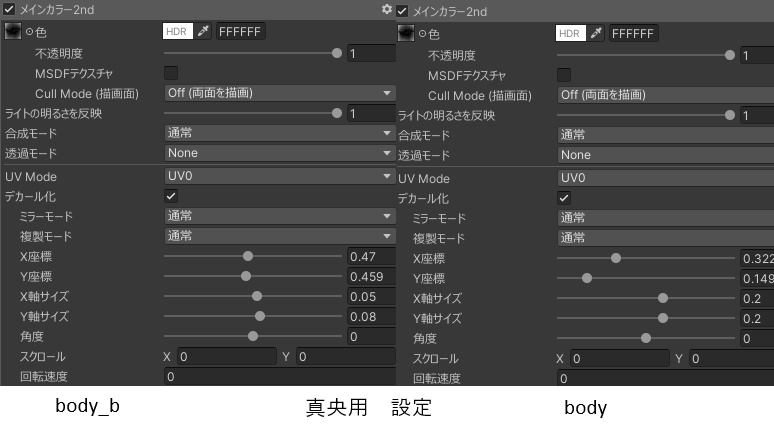Click body_b X軸サイズ value field 0.05
This screenshot has width=774, height=426.
tap(371, 297)
